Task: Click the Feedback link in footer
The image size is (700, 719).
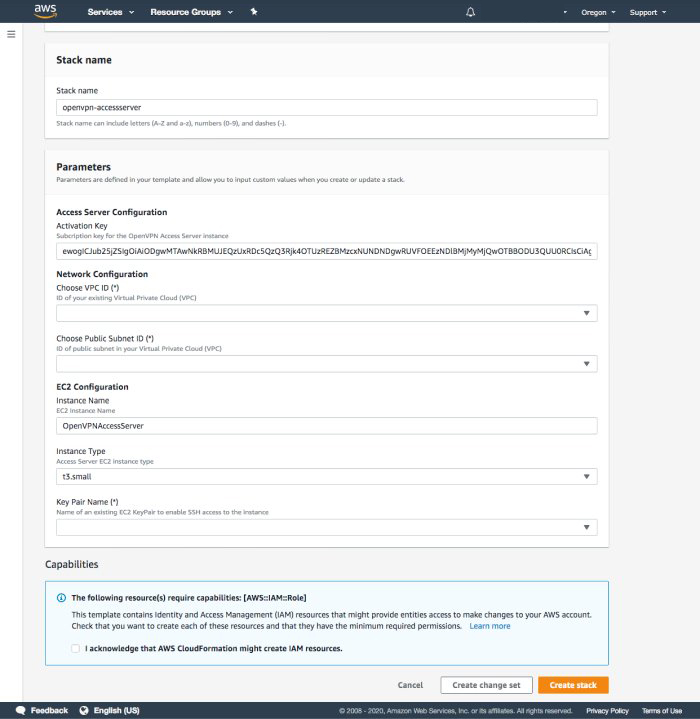Action: [49, 710]
